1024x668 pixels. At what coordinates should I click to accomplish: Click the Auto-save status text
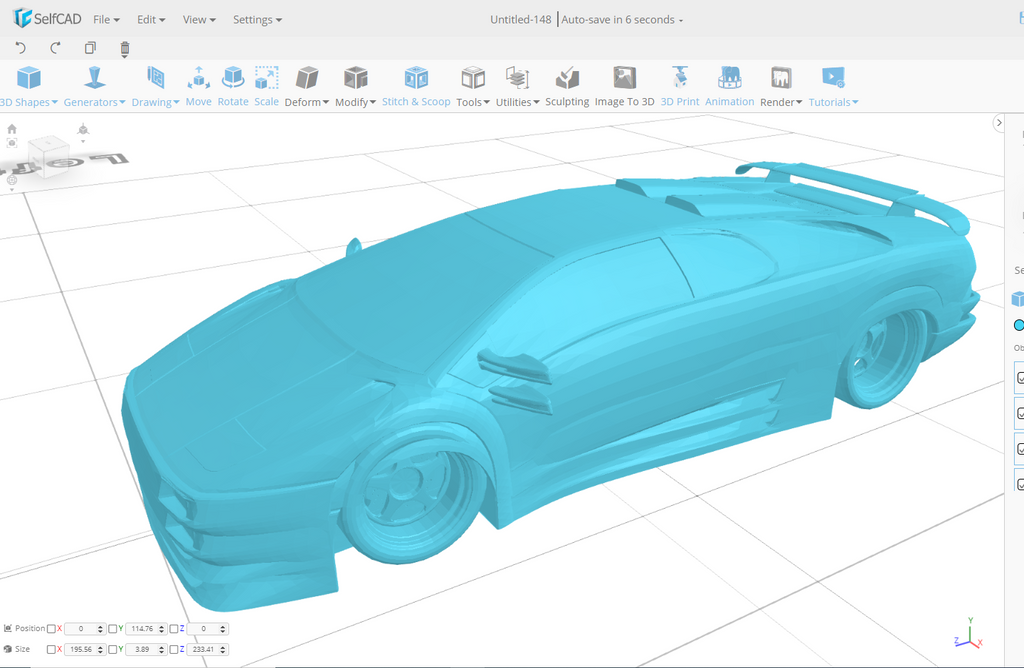[622, 20]
